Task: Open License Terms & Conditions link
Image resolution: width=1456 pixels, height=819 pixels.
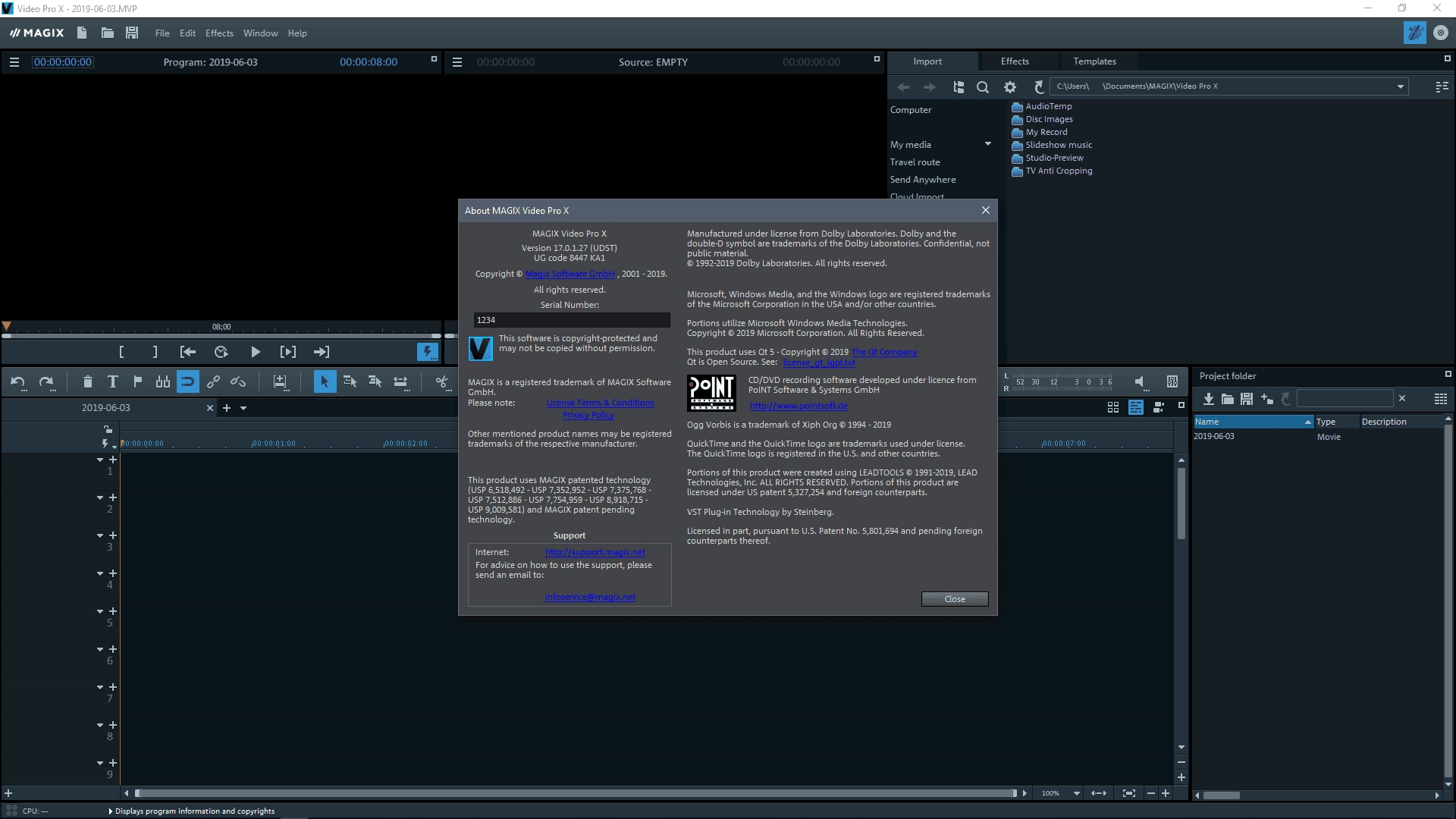Action: 600,403
